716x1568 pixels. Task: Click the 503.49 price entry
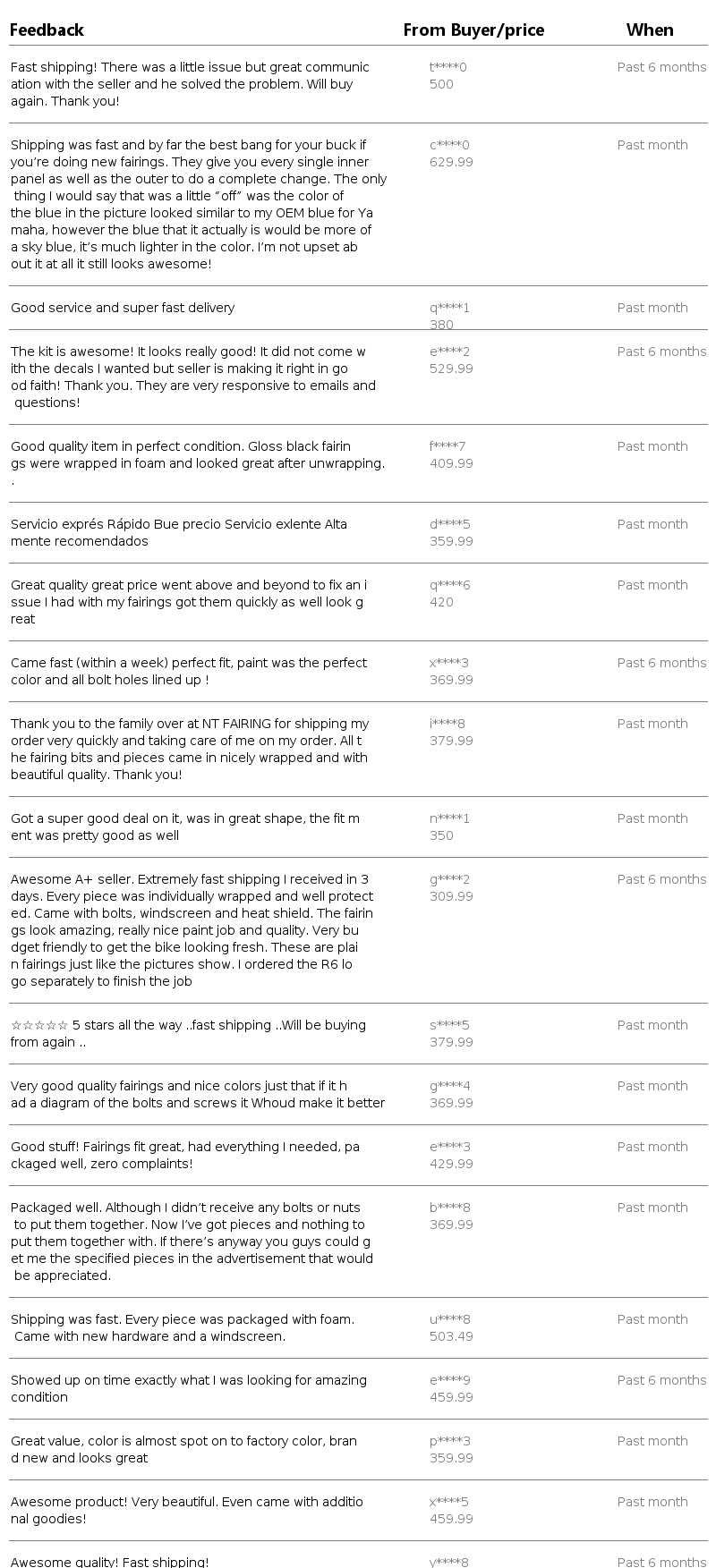coord(451,1336)
